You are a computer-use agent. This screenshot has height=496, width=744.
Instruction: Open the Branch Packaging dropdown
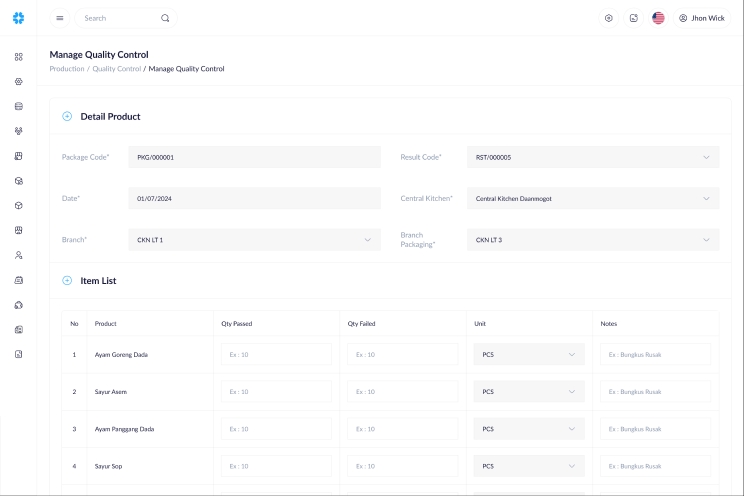point(593,240)
